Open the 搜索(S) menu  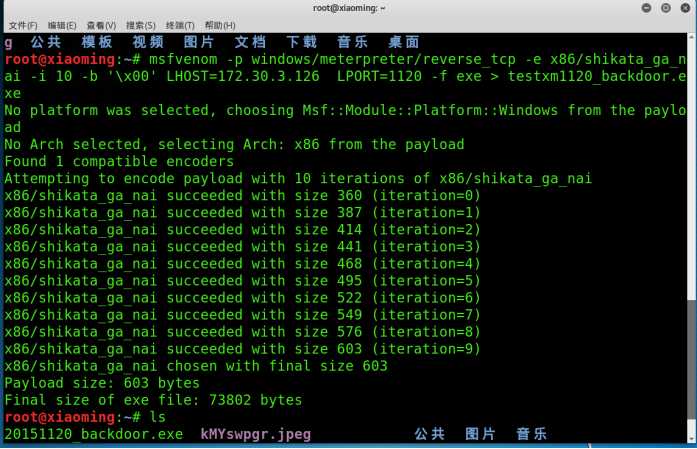(x=140, y=25)
